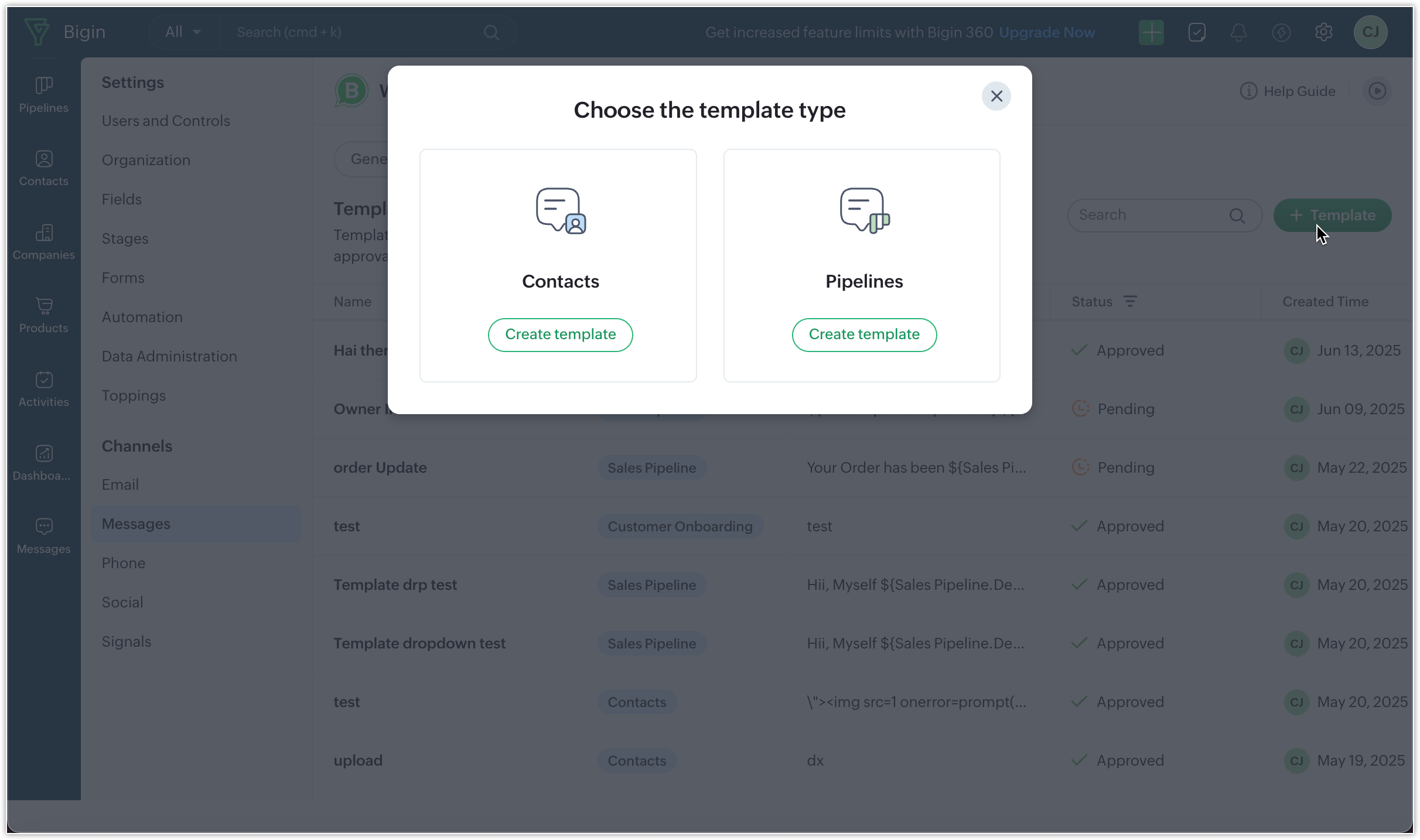The width and height of the screenshot is (1420, 840).
Task: Open the Status column filter
Action: (1129, 302)
